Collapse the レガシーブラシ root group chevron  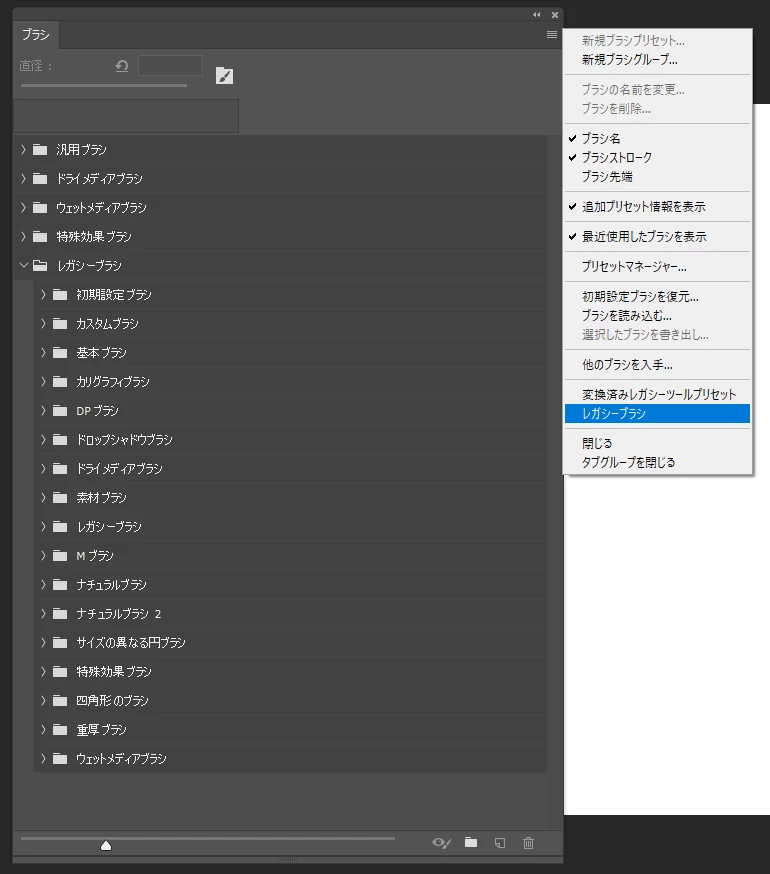[23, 265]
